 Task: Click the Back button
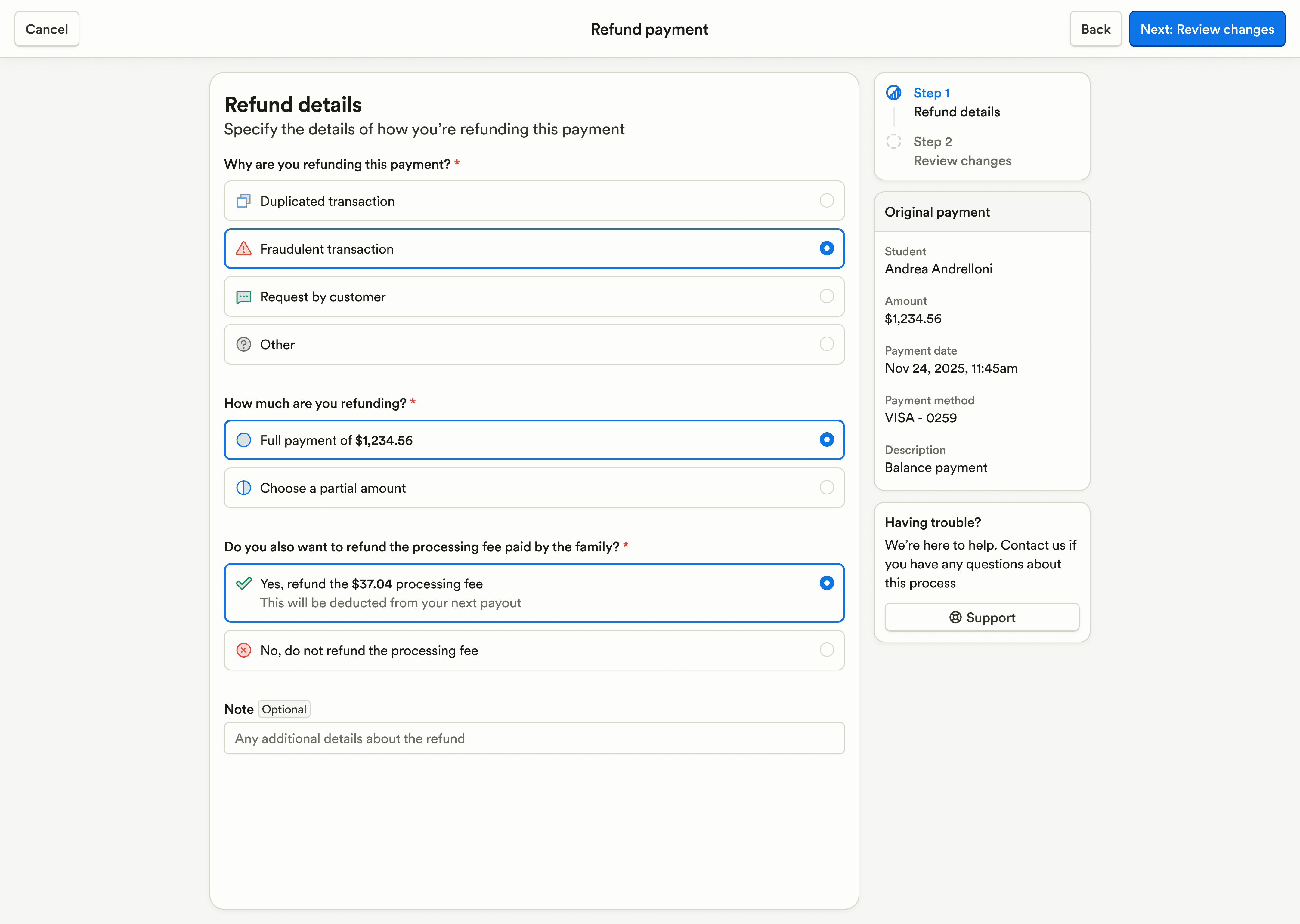click(x=1095, y=29)
